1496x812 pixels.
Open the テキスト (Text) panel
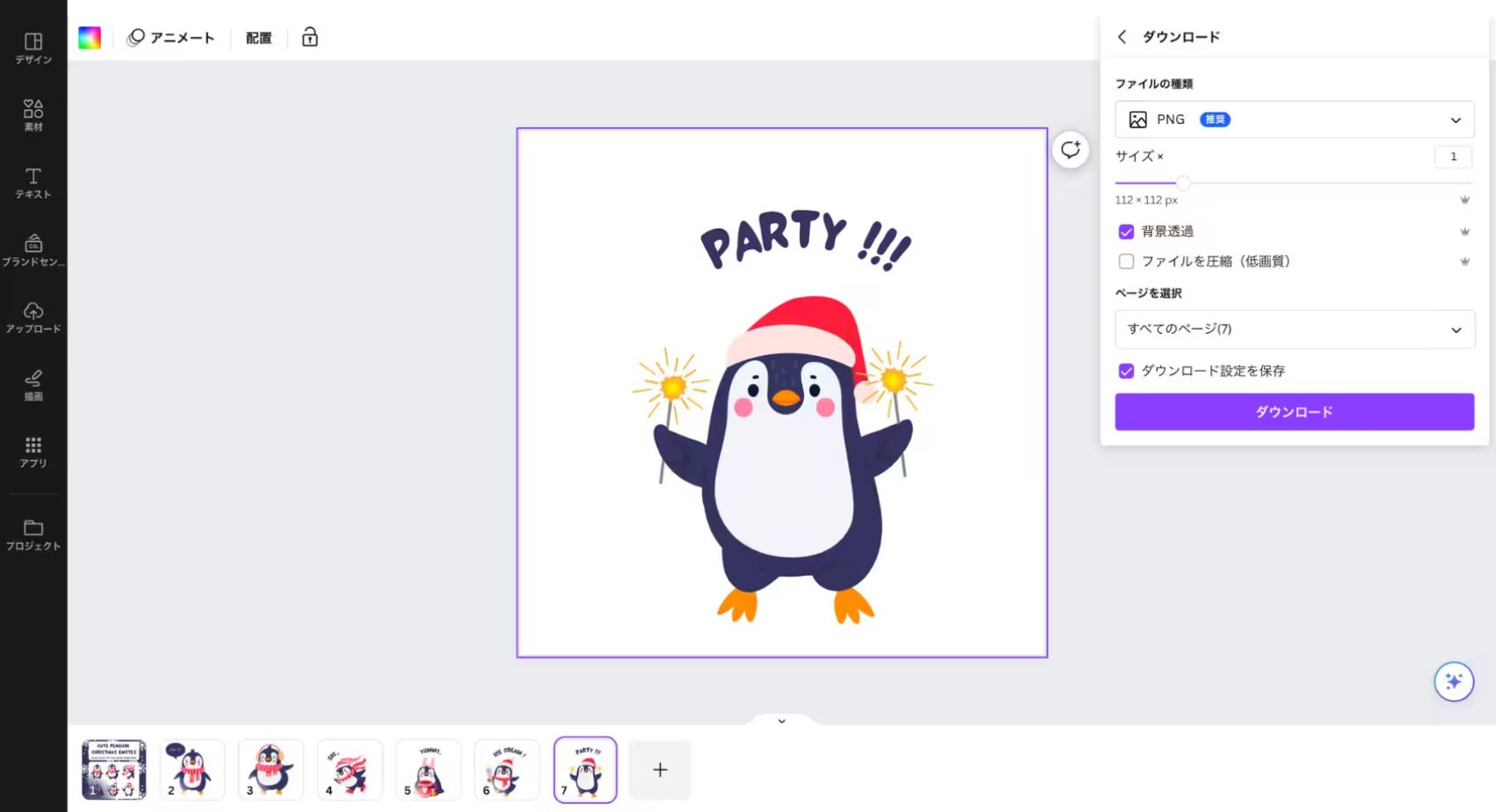tap(33, 183)
